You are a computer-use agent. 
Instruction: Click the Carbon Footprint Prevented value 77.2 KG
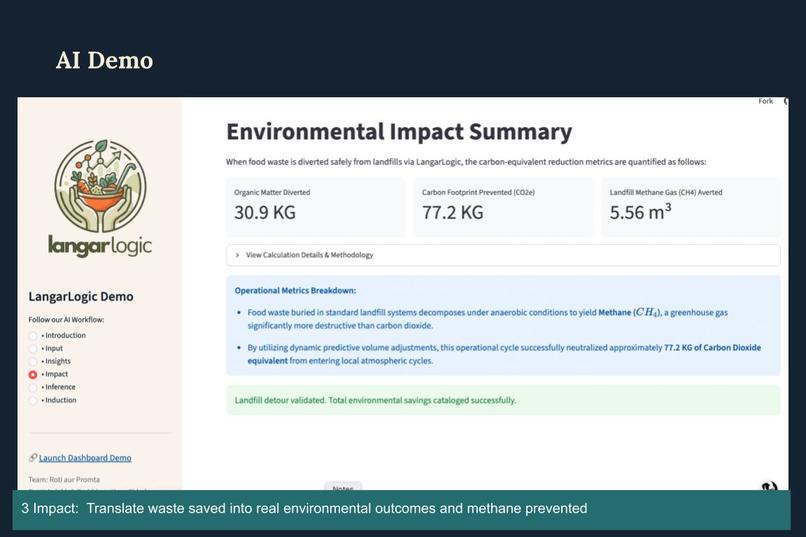[x=452, y=212]
